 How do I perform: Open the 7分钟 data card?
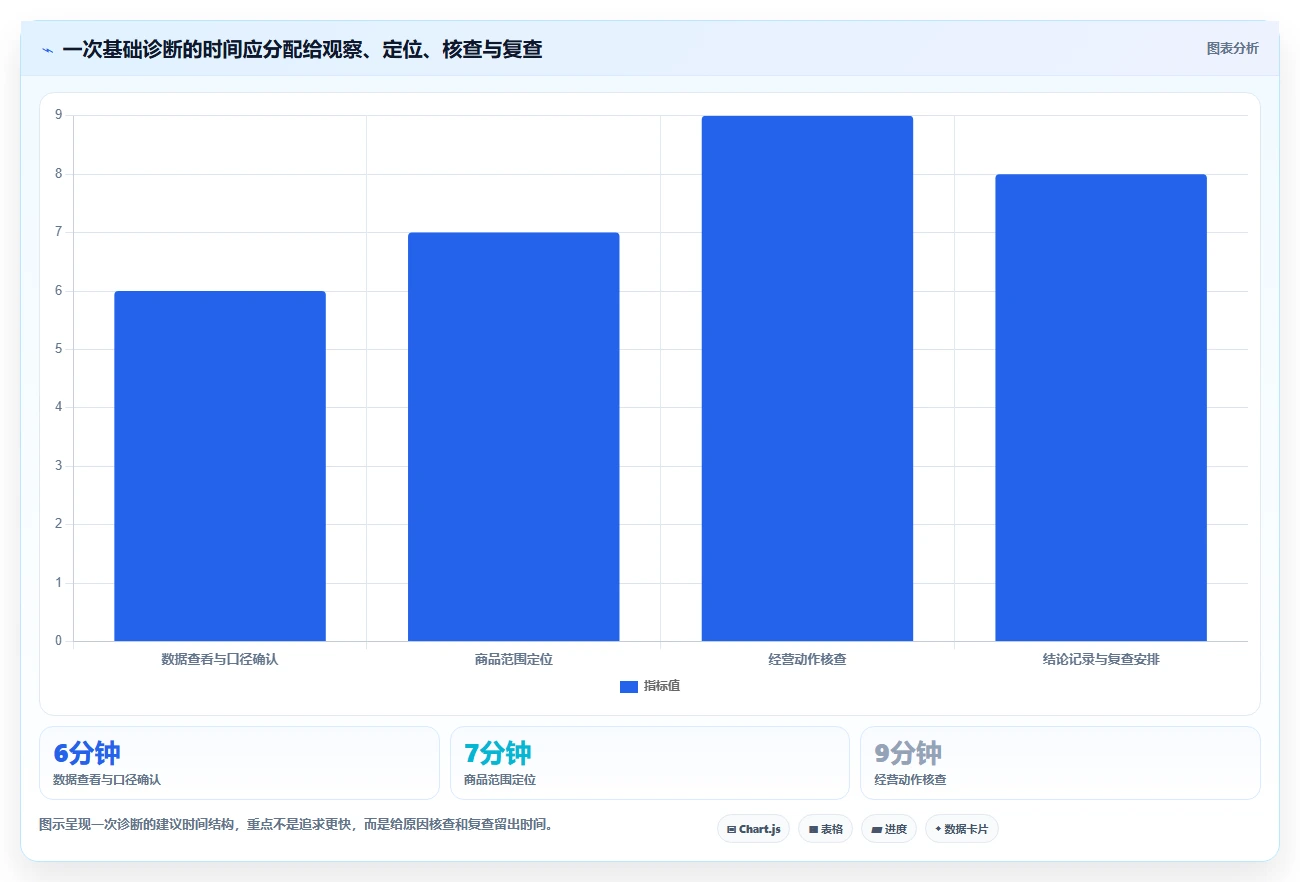650,763
